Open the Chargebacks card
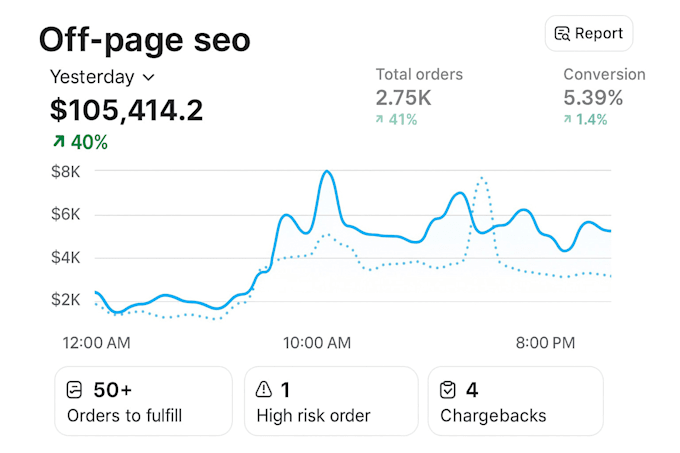This screenshot has height=453, width=680. coord(515,401)
